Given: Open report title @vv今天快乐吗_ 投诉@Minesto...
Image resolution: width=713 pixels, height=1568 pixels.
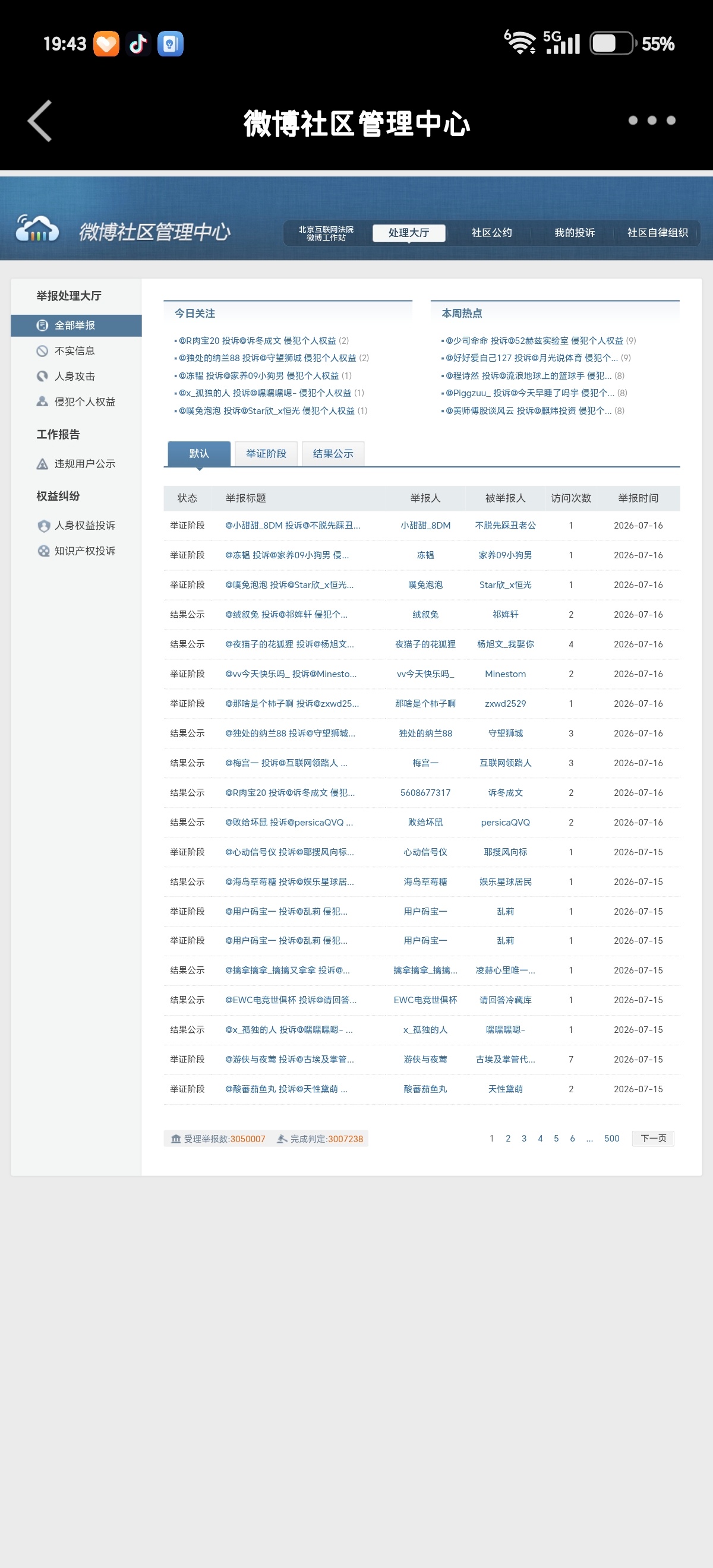Looking at the screenshot, I should [291, 674].
